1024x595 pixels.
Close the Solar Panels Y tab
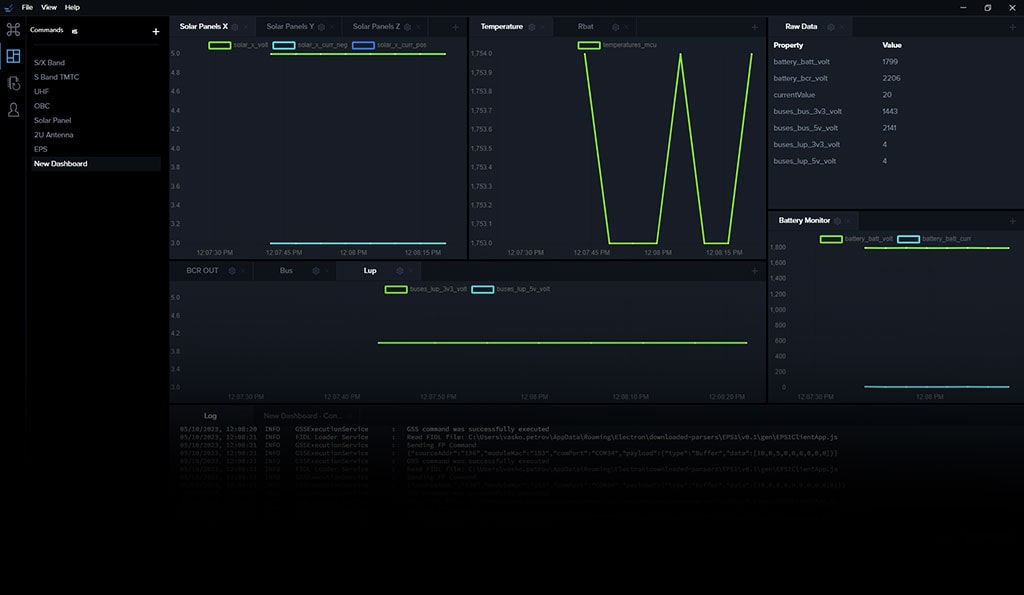click(x=332, y=27)
